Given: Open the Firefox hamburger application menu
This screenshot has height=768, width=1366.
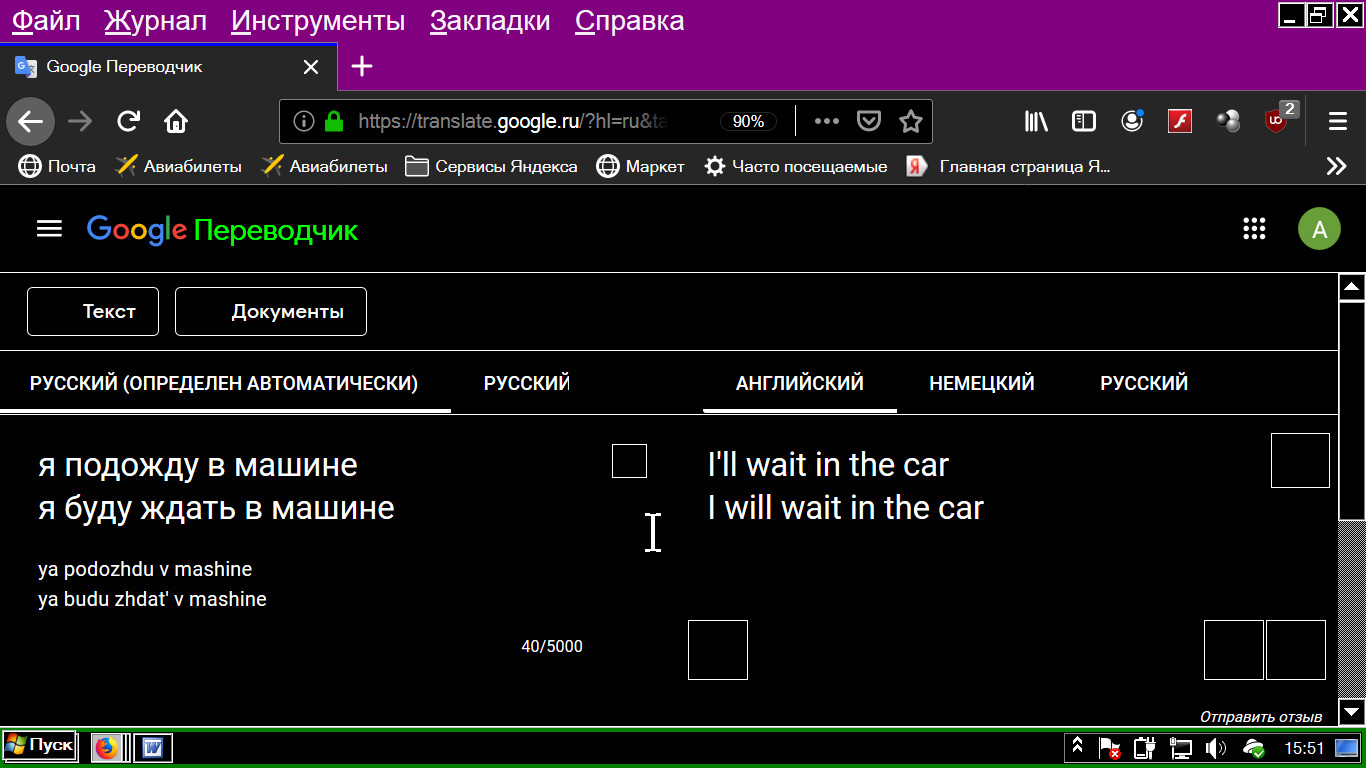Looking at the screenshot, I should (x=1338, y=122).
